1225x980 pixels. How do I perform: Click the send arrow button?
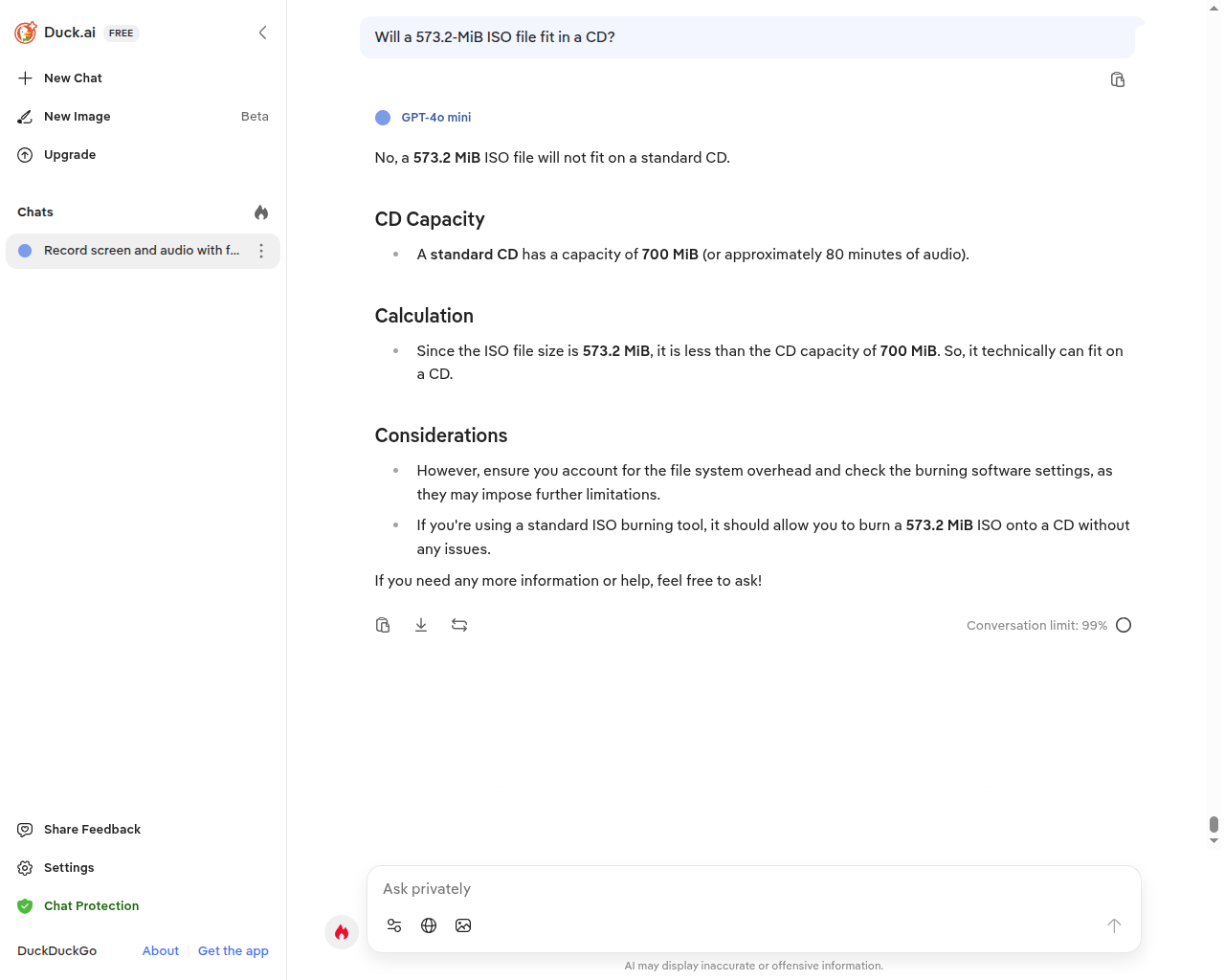1114,925
